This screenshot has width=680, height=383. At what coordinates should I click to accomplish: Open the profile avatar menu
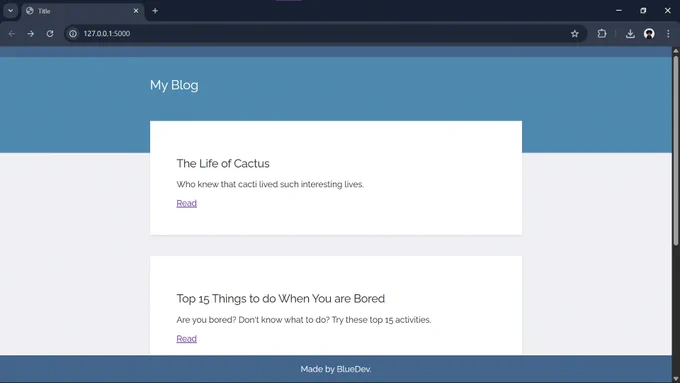coord(649,33)
